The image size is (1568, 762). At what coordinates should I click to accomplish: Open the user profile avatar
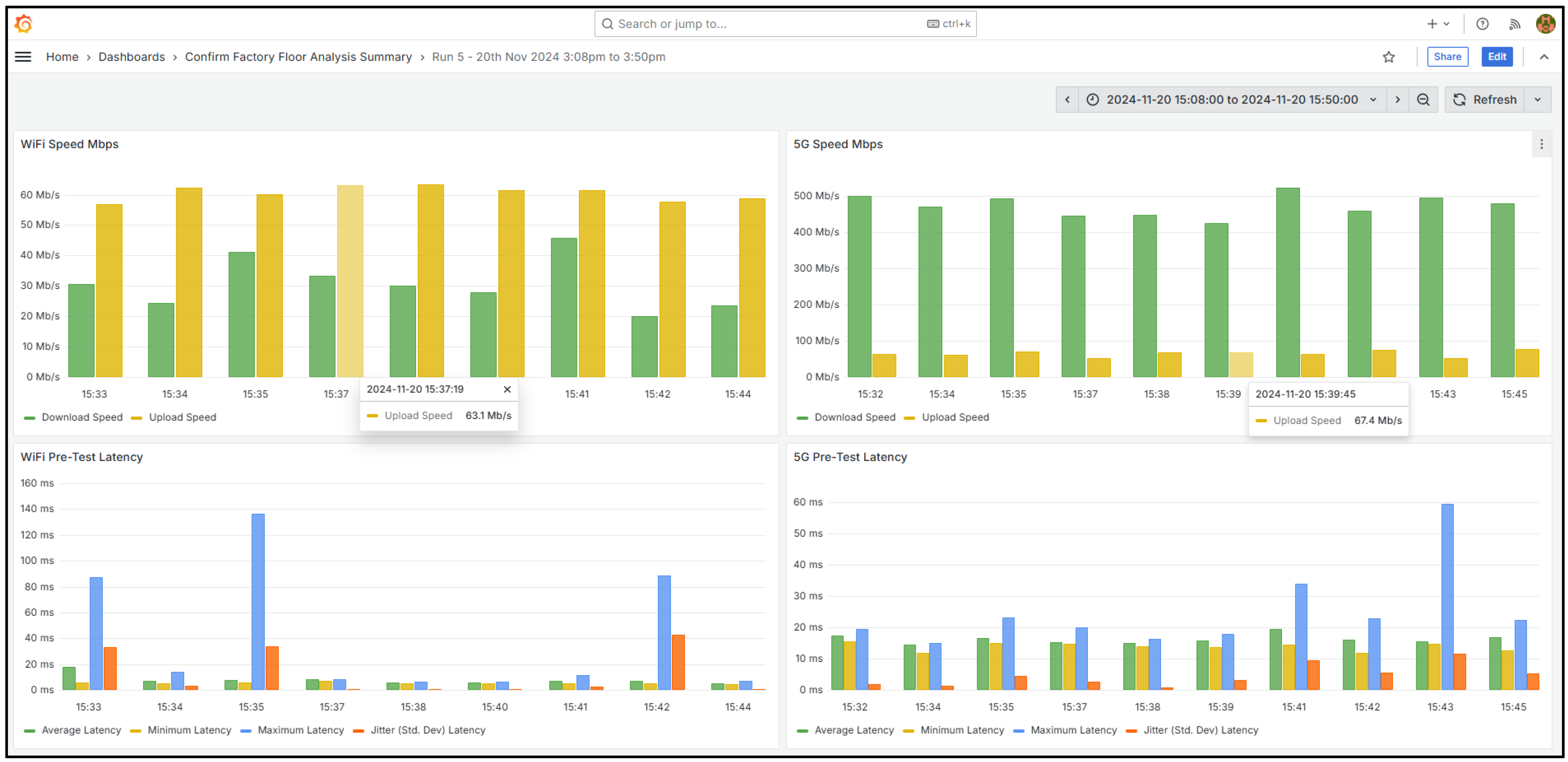click(1545, 24)
